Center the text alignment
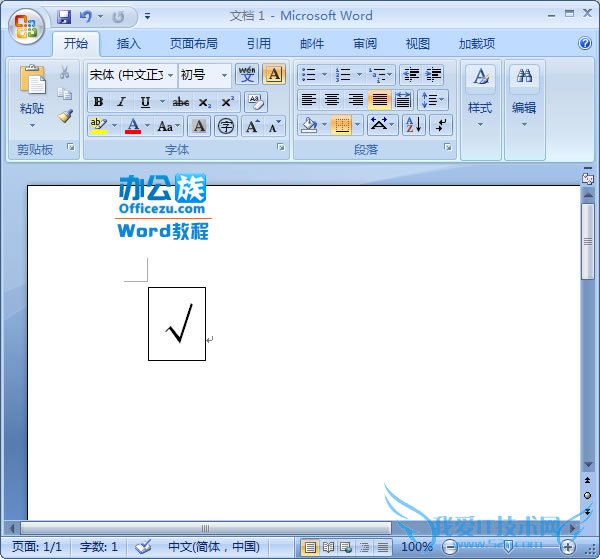This screenshot has height=559, width=600. 331,100
